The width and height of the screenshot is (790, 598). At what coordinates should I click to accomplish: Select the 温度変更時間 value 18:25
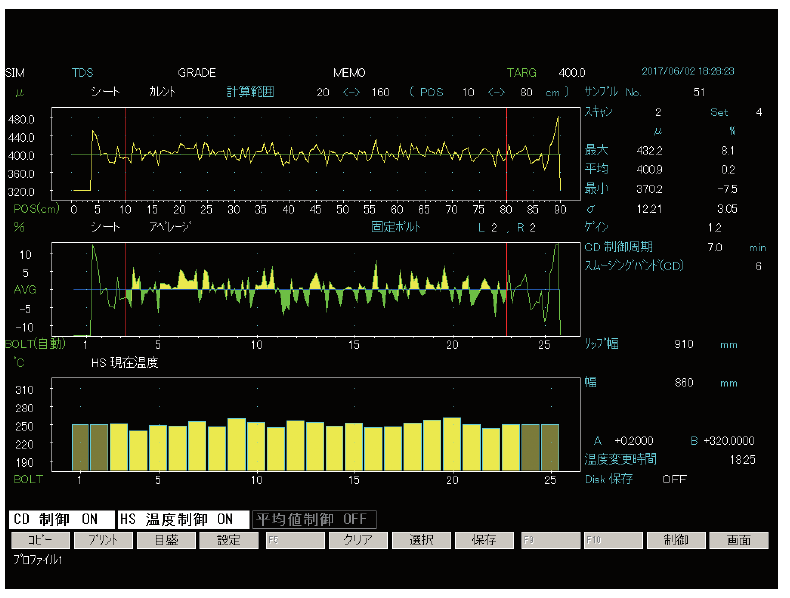[x=742, y=459]
